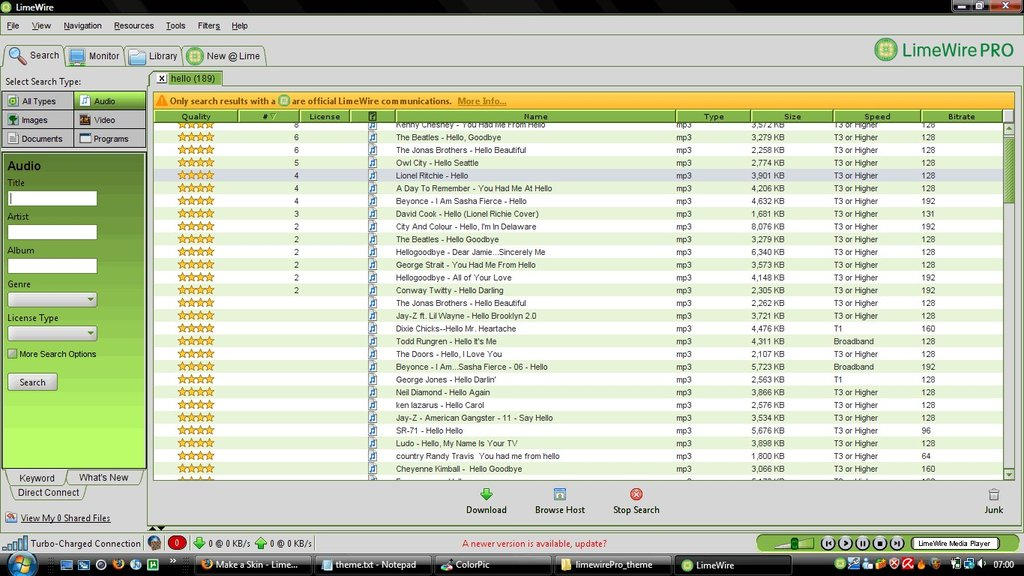Pause playback in the media player
The image size is (1024, 576).
861,543
